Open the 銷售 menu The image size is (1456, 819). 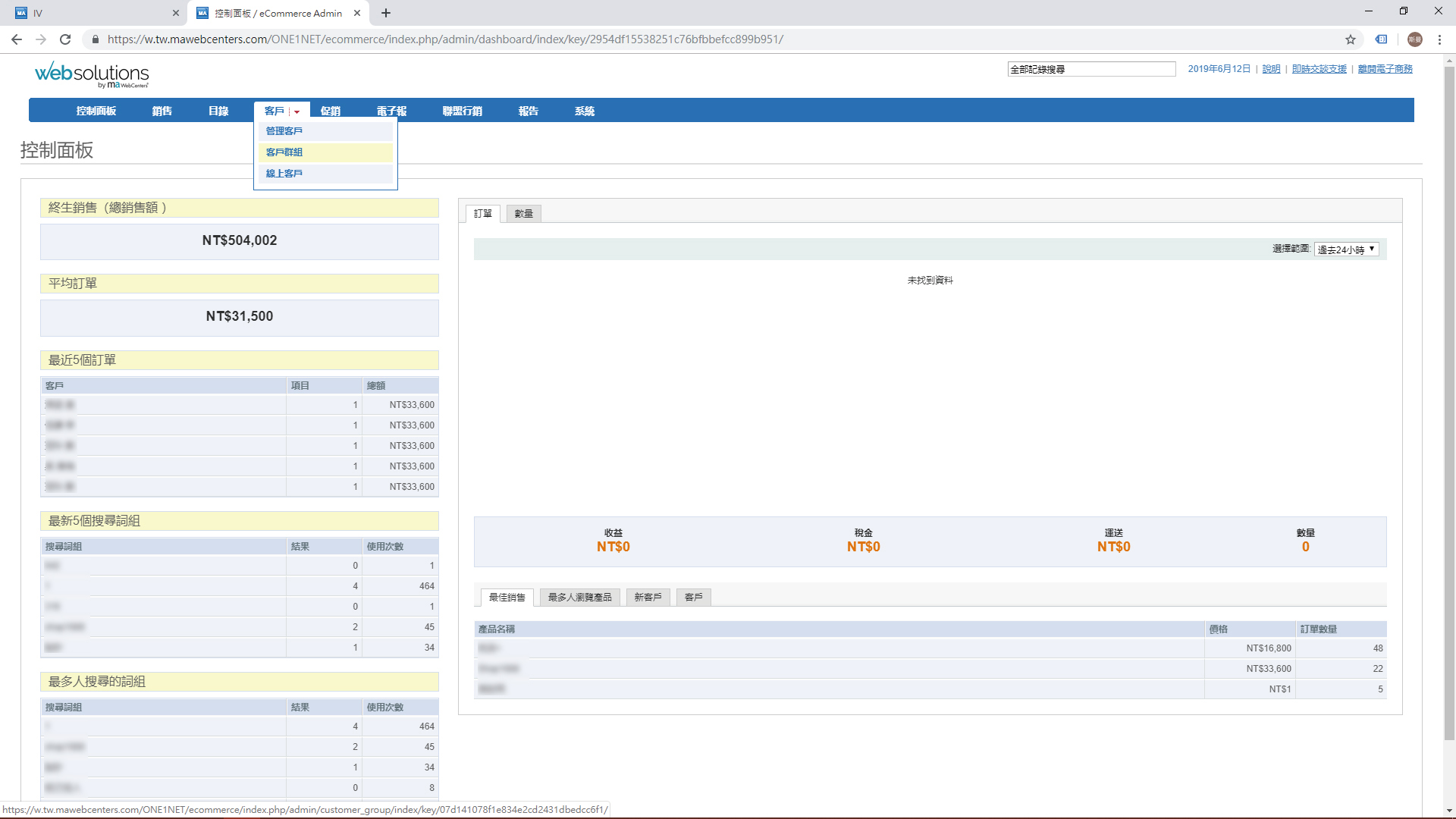(x=162, y=111)
